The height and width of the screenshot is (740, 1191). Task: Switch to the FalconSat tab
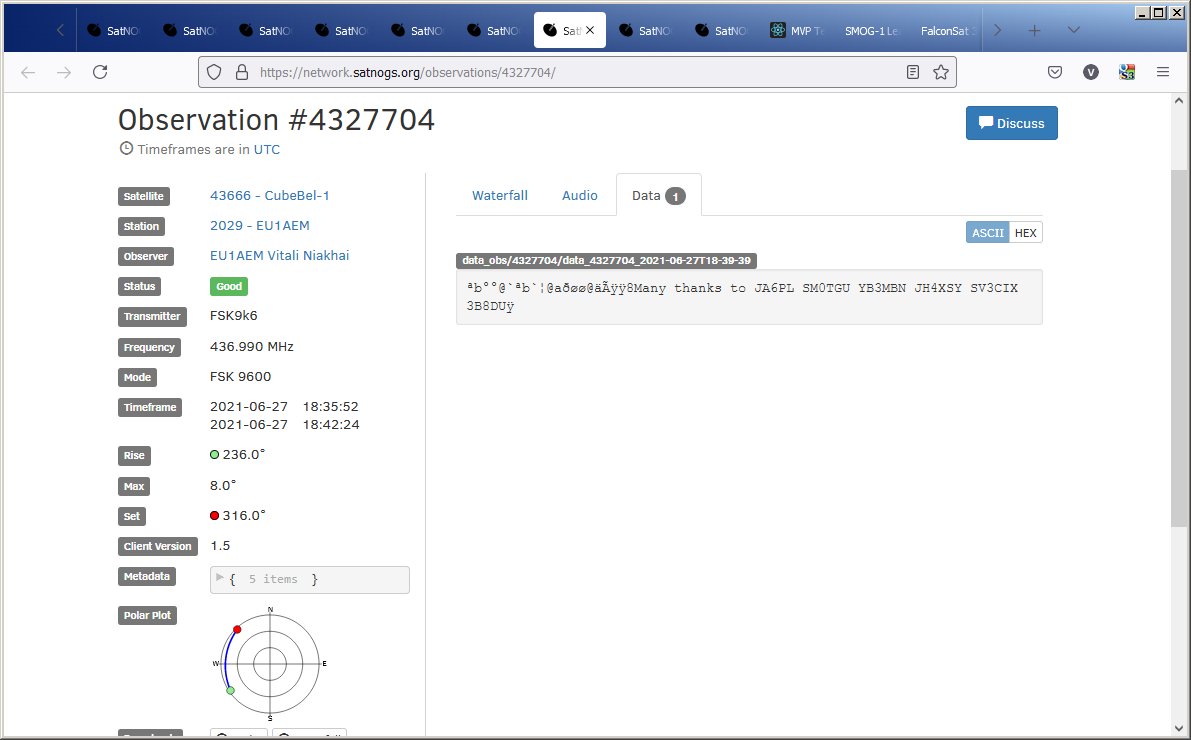(x=947, y=30)
